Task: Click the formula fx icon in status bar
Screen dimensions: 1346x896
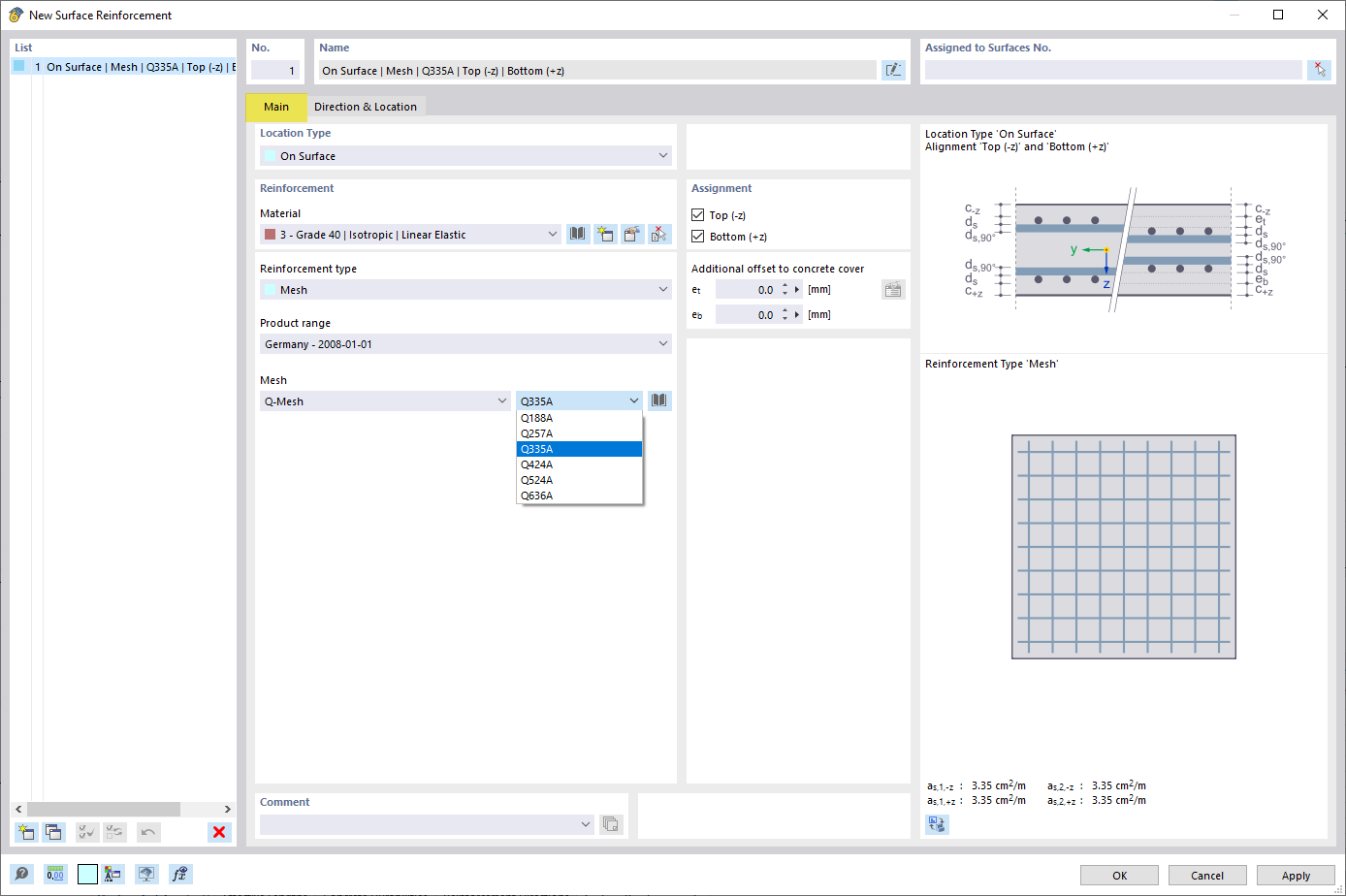Action: pos(179,874)
